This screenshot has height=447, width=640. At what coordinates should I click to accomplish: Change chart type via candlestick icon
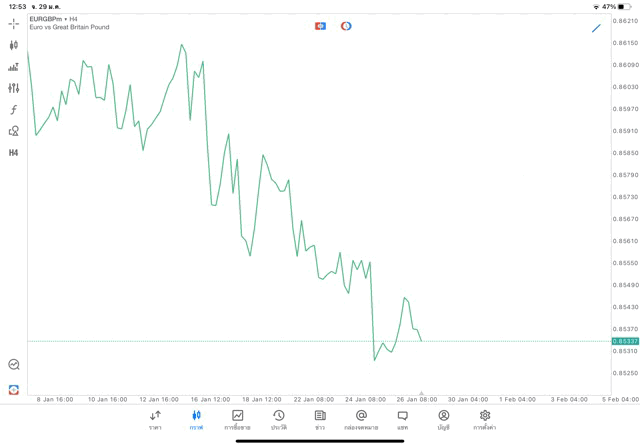(x=14, y=45)
